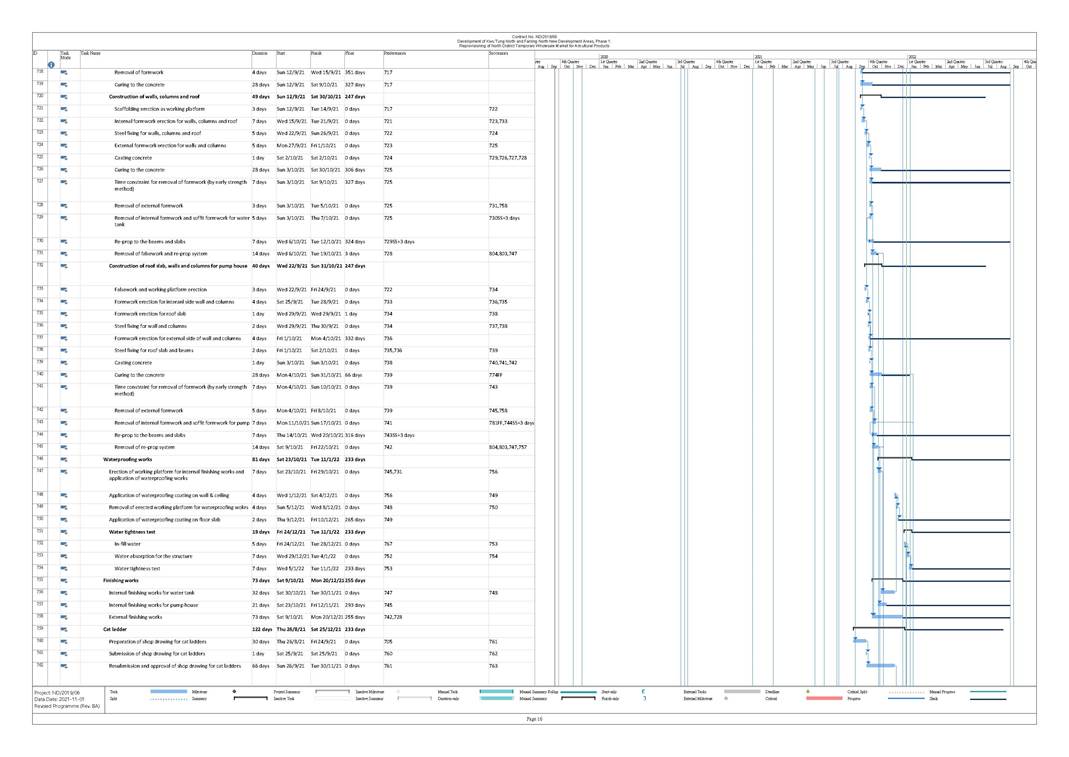1069x757 pixels.
Task: Select 'Internal finishing works for water tank' task
Action: (159, 592)
